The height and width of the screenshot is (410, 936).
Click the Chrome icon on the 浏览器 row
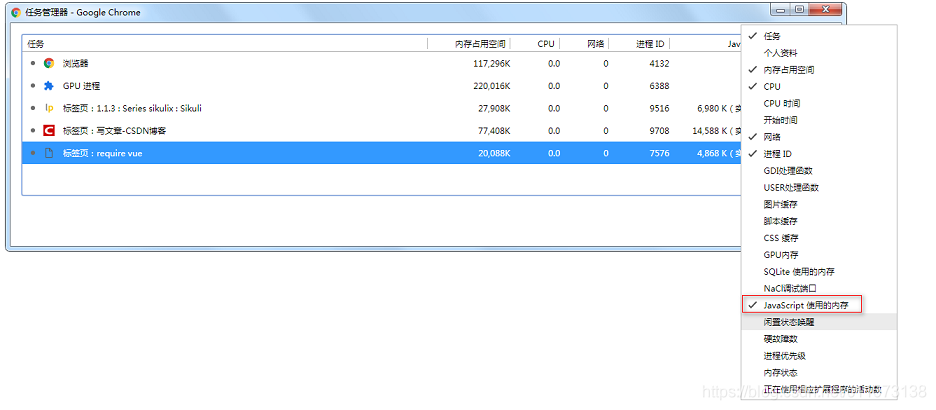[49, 63]
